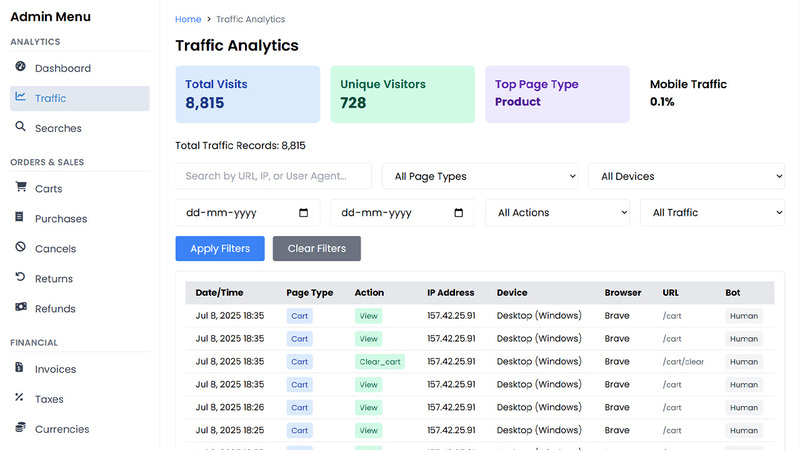Click Clear Filters button

tap(317, 248)
